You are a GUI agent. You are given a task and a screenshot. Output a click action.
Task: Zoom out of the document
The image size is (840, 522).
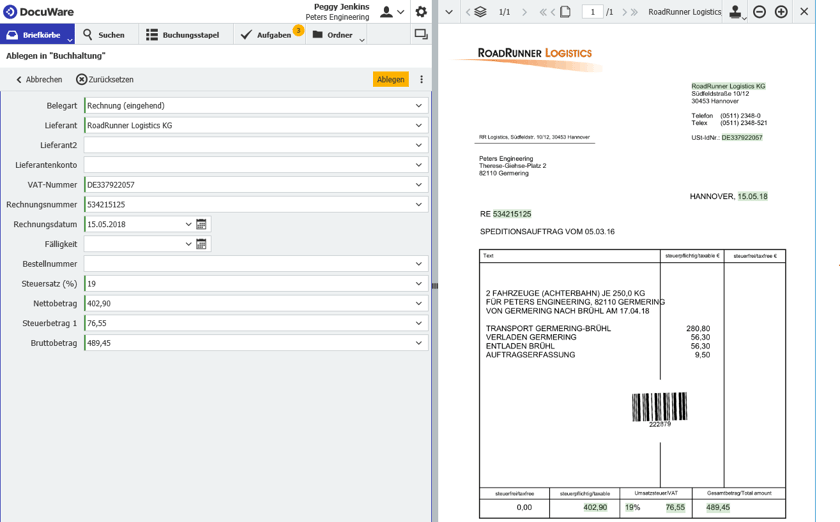point(760,12)
